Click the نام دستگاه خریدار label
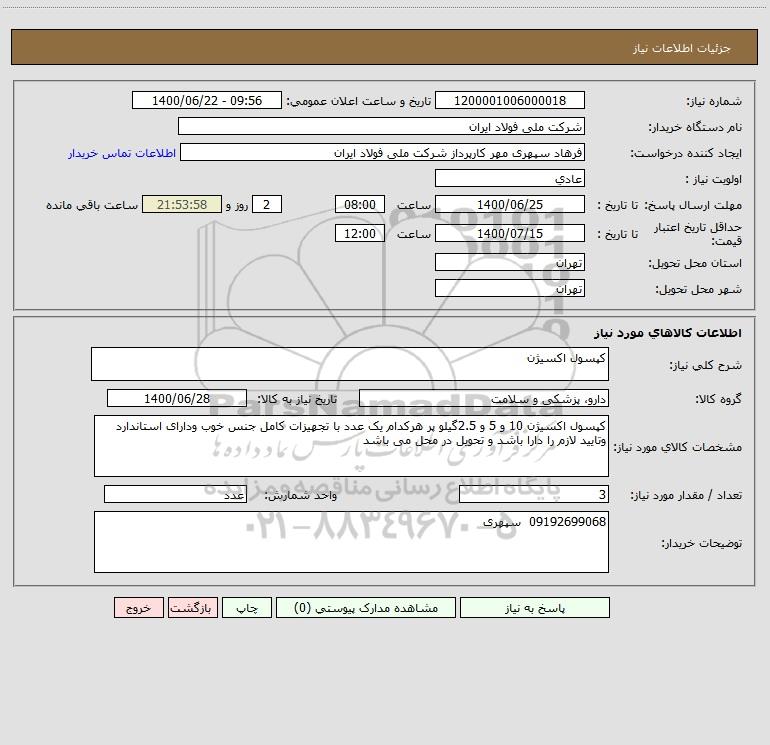The image size is (770, 745). (x=695, y=128)
